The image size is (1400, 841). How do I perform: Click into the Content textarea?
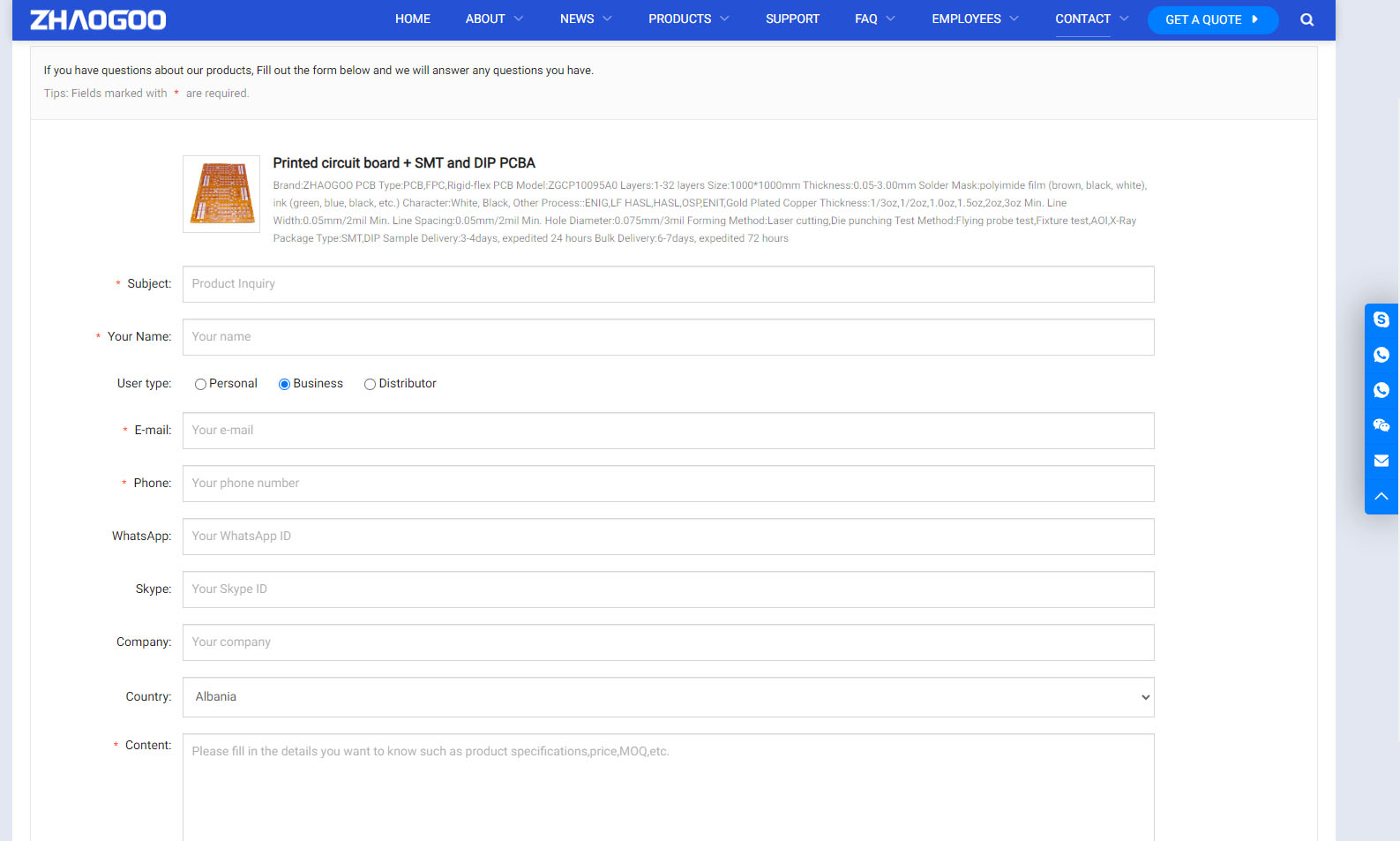[x=668, y=787]
